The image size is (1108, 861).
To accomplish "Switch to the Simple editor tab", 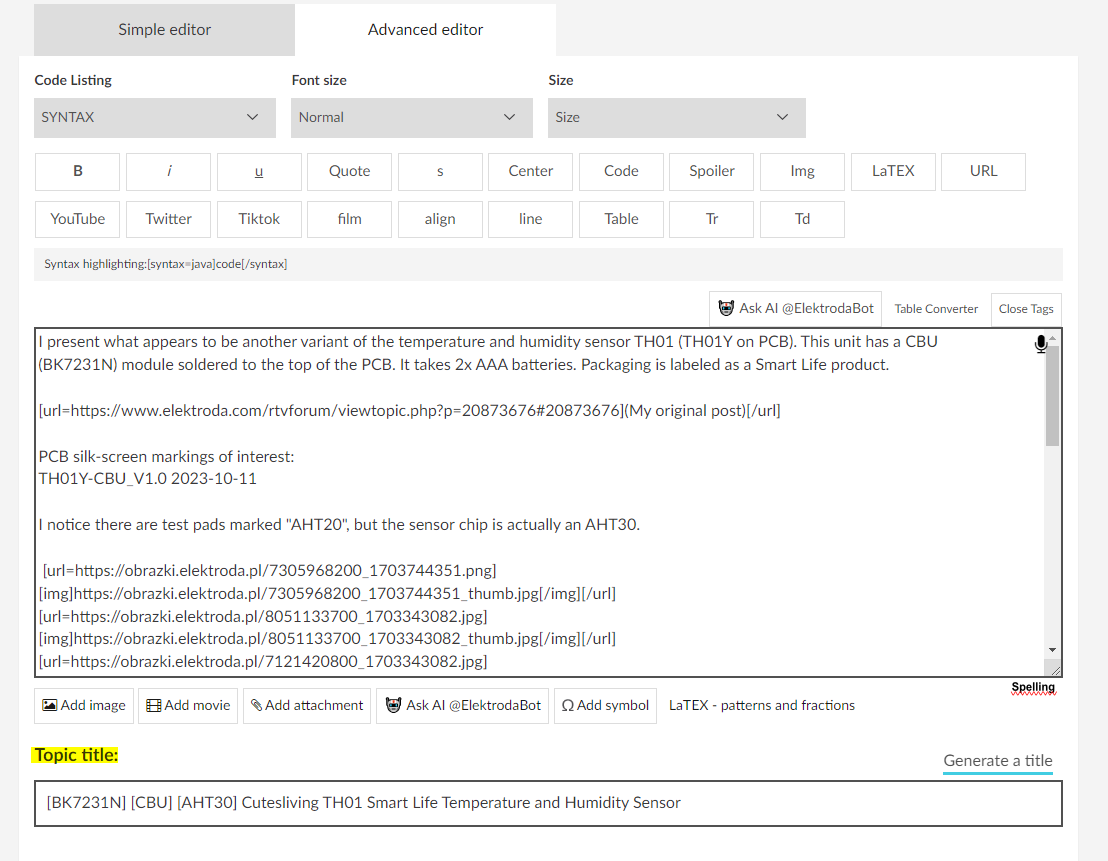I will pos(165,30).
